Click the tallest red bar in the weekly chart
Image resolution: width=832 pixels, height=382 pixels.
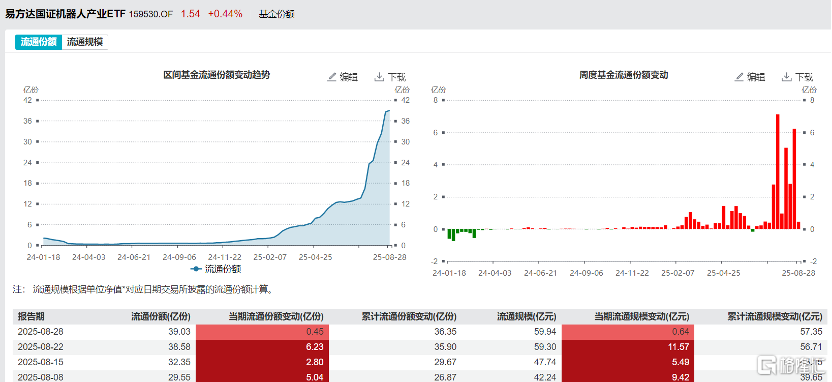(x=777, y=171)
